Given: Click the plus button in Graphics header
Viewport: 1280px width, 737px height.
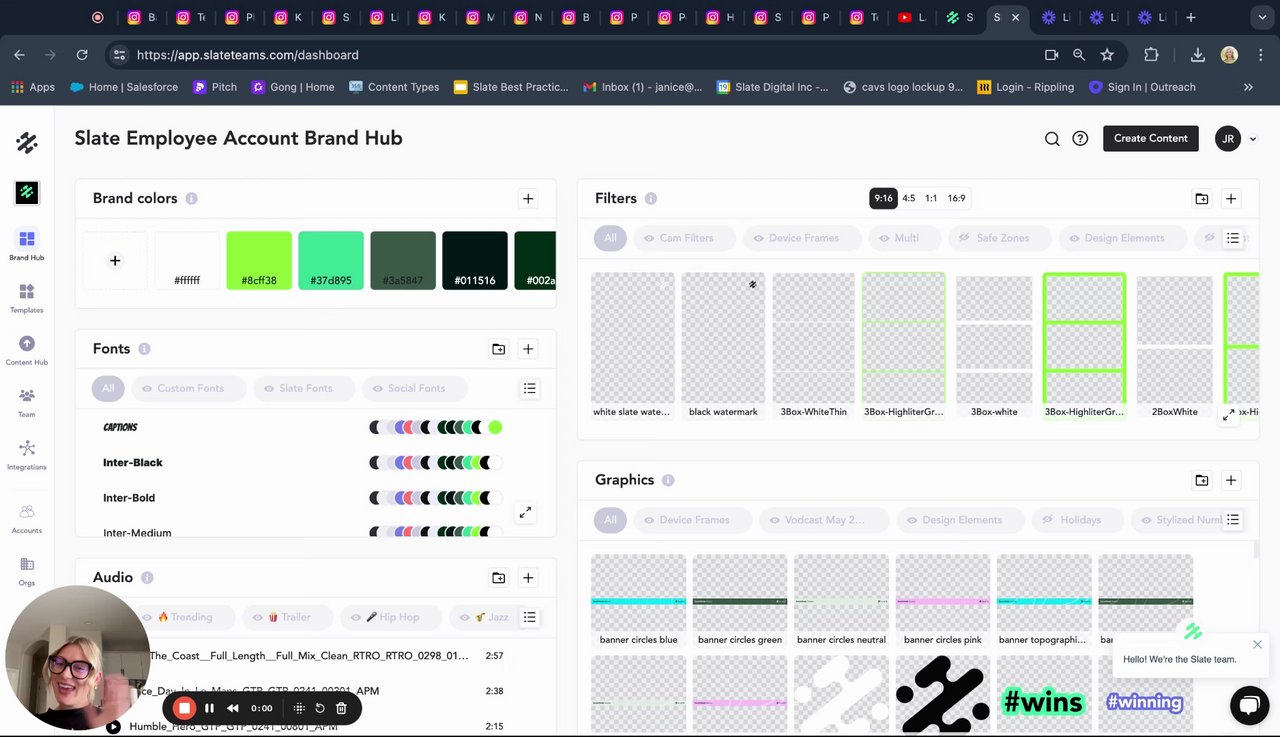Looking at the screenshot, I should pos(1231,480).
